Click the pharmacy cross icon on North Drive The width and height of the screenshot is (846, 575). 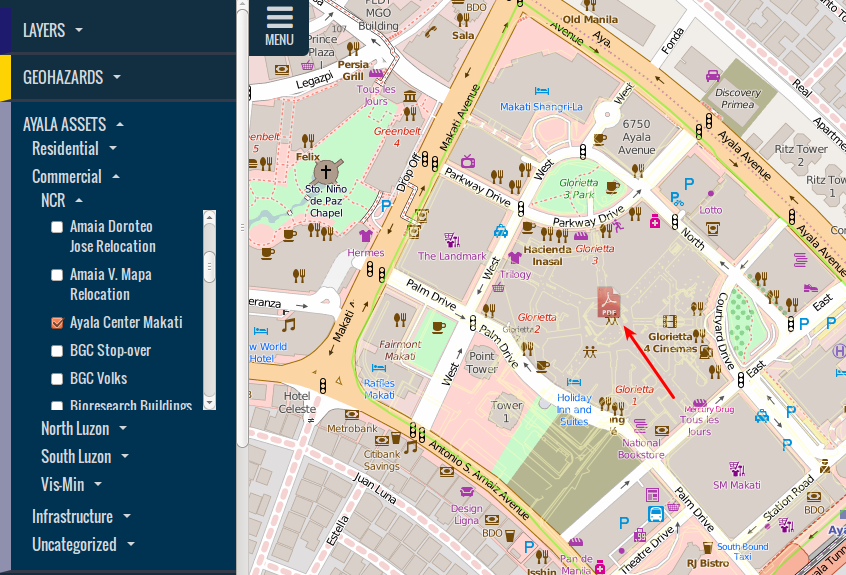click(x=655, y=221)
